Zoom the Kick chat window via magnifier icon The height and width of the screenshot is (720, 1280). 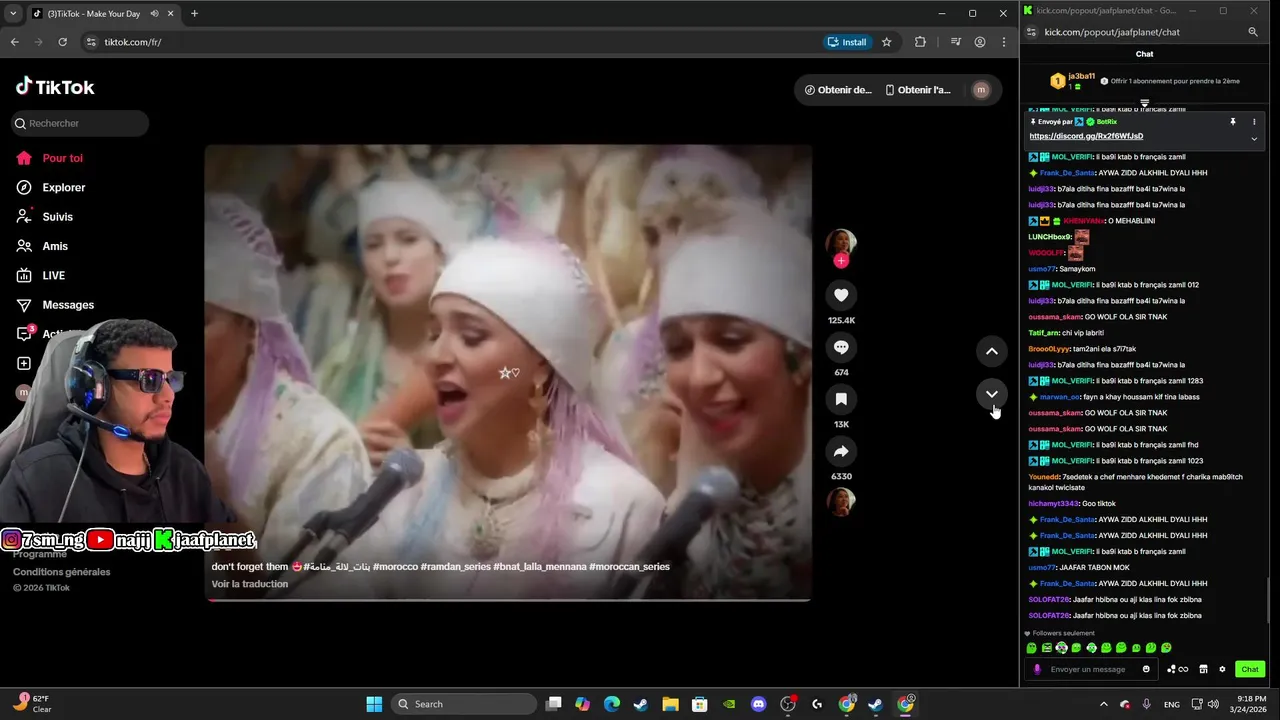[x=1253, y=32]
